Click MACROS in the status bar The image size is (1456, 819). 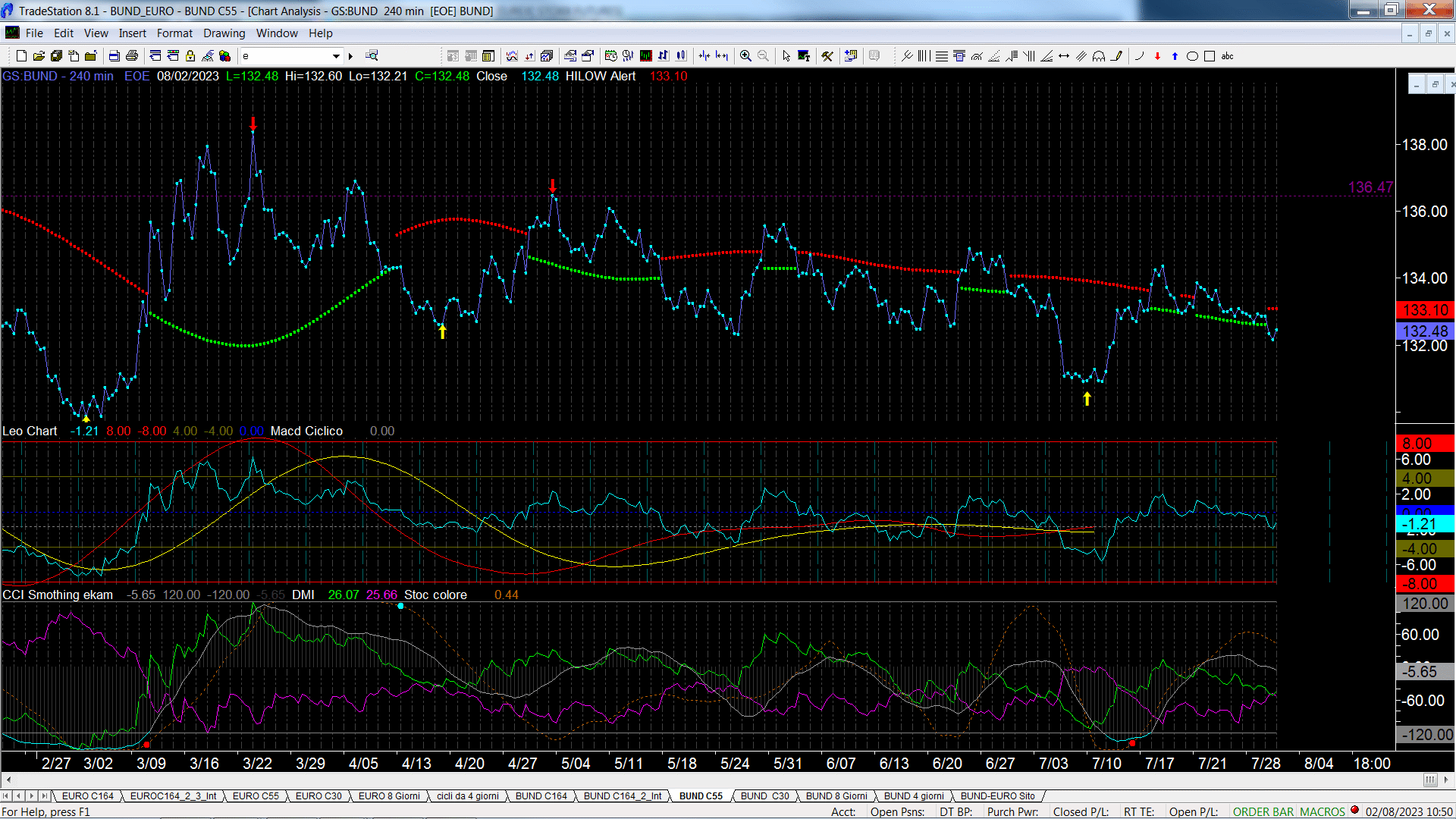[1322, 811]
